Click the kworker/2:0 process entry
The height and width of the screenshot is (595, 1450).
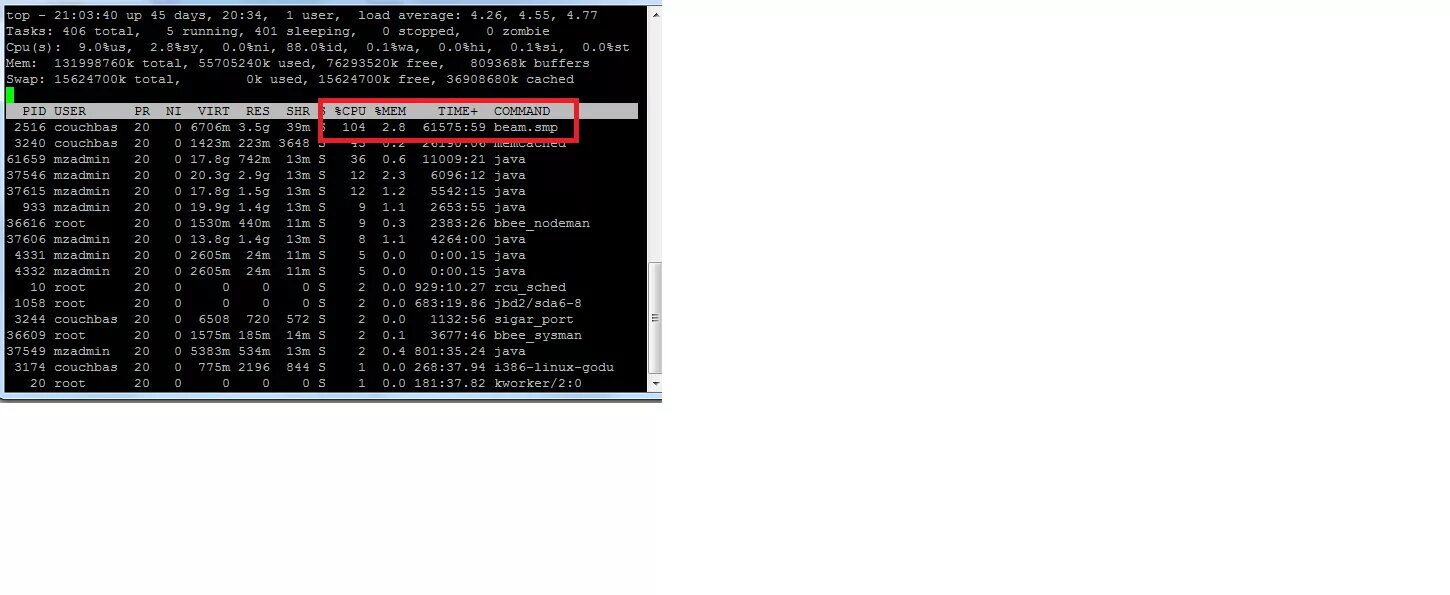[538, 383]
